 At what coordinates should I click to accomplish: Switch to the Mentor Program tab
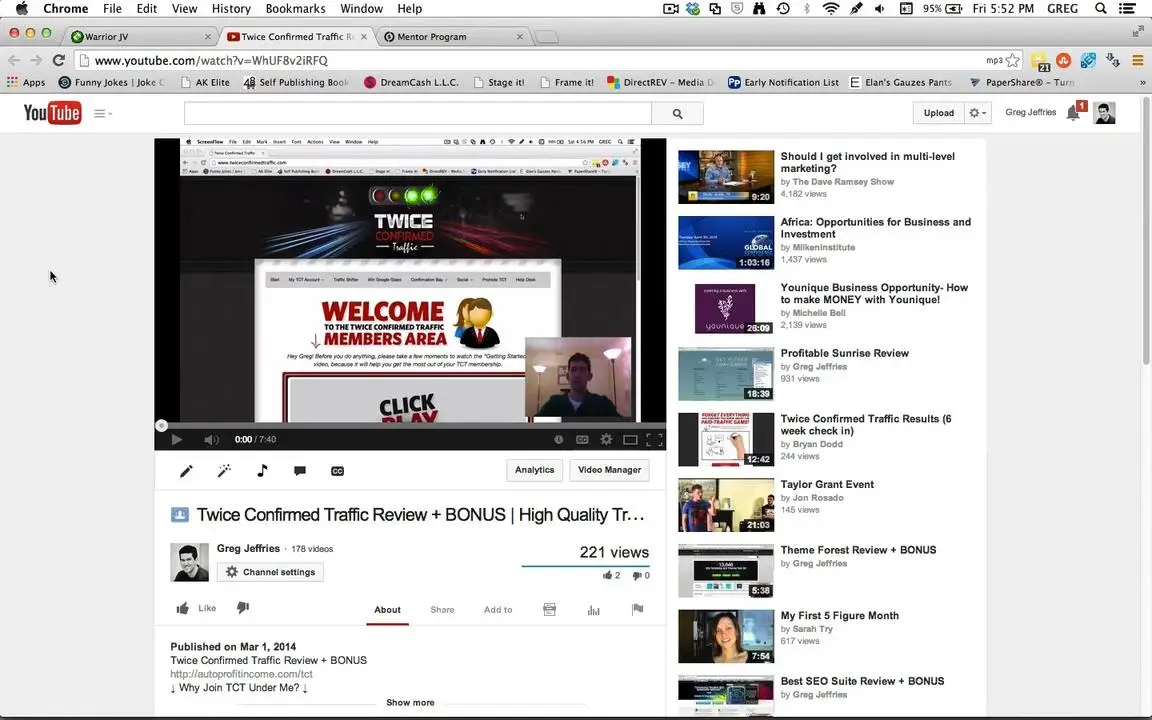click(453, 36)
